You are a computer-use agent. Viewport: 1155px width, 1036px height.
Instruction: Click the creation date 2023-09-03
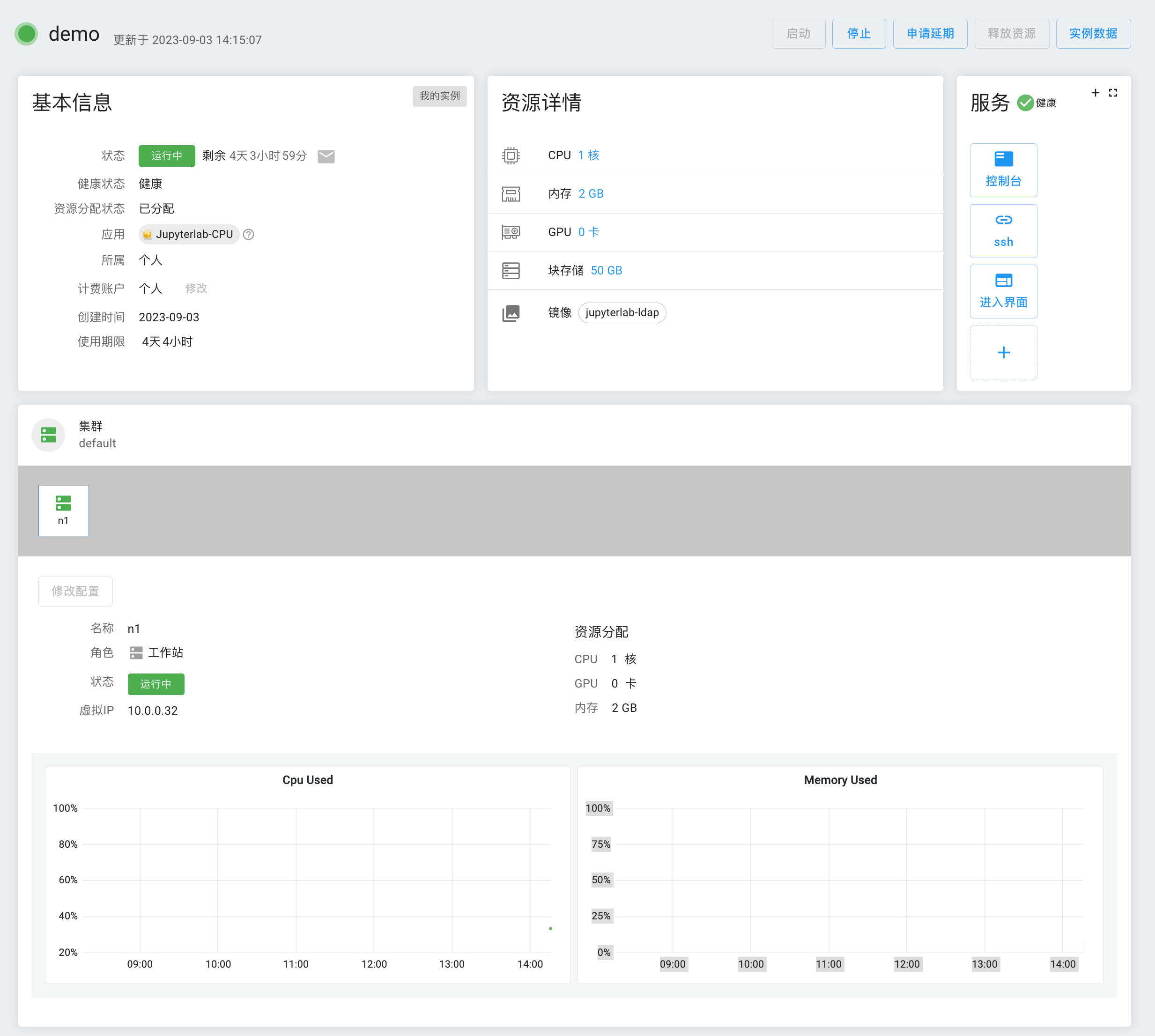169,317
